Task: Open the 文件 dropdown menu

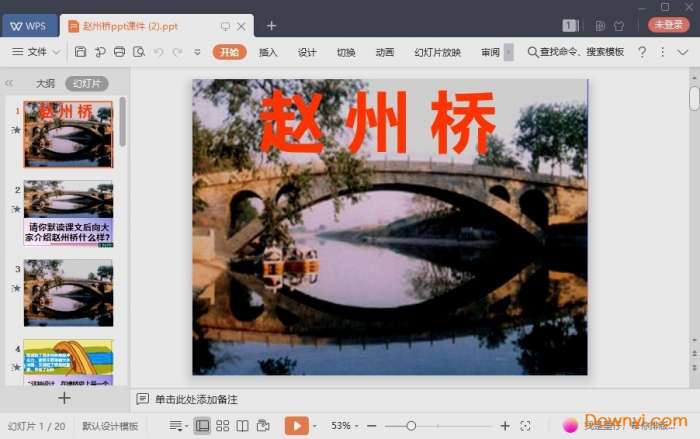Action: 36,52
